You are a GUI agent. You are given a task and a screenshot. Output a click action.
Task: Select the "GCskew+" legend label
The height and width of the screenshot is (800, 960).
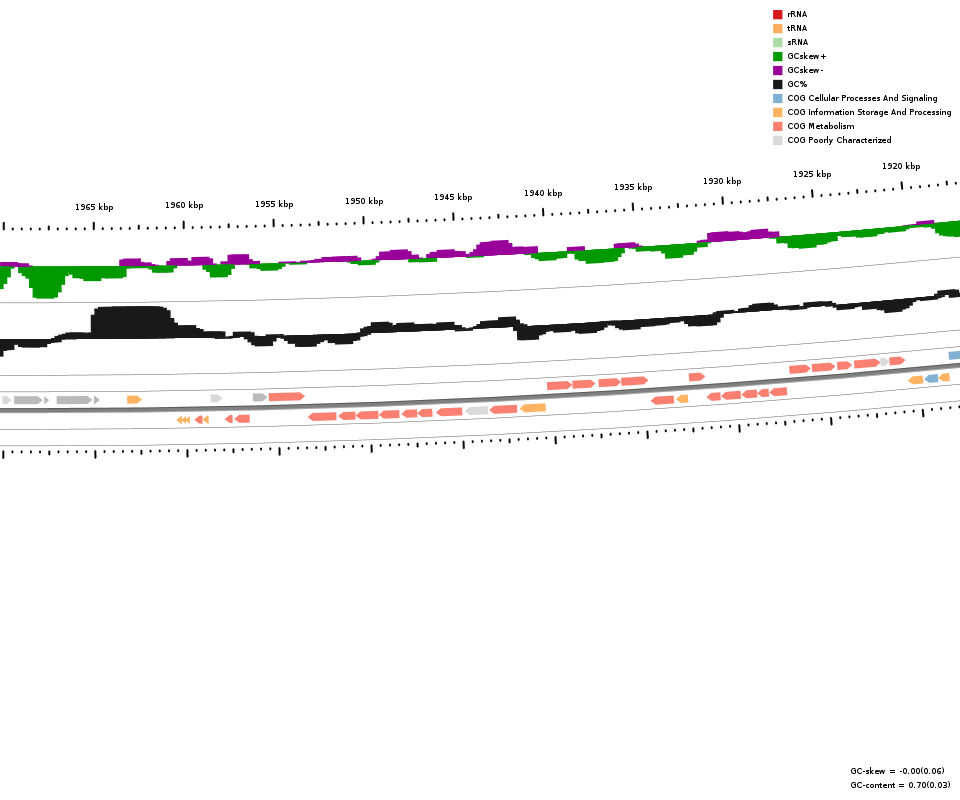click(807, 56)
